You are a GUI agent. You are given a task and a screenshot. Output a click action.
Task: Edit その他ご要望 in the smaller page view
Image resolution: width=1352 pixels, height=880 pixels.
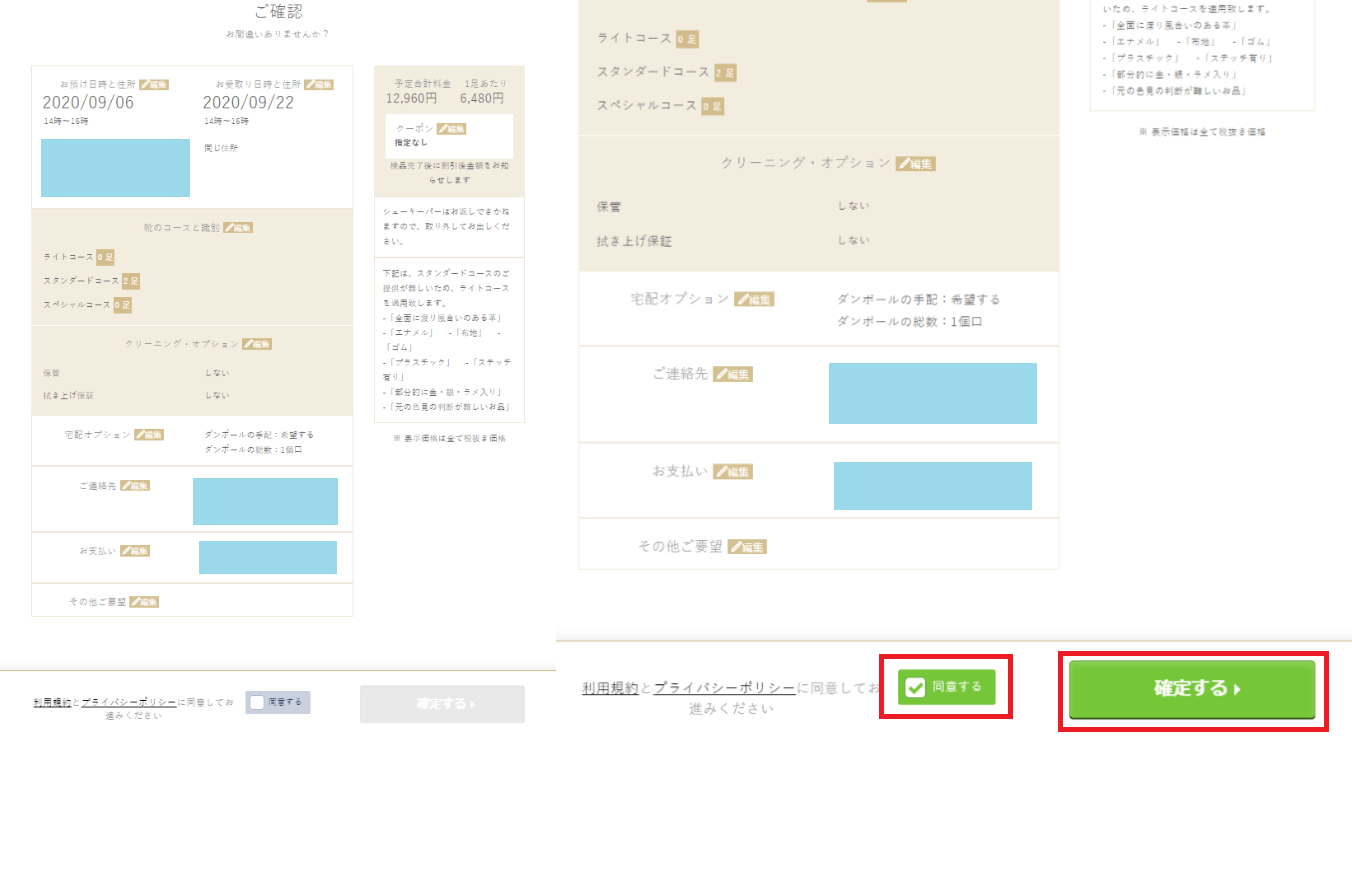[x=144, y=602]
